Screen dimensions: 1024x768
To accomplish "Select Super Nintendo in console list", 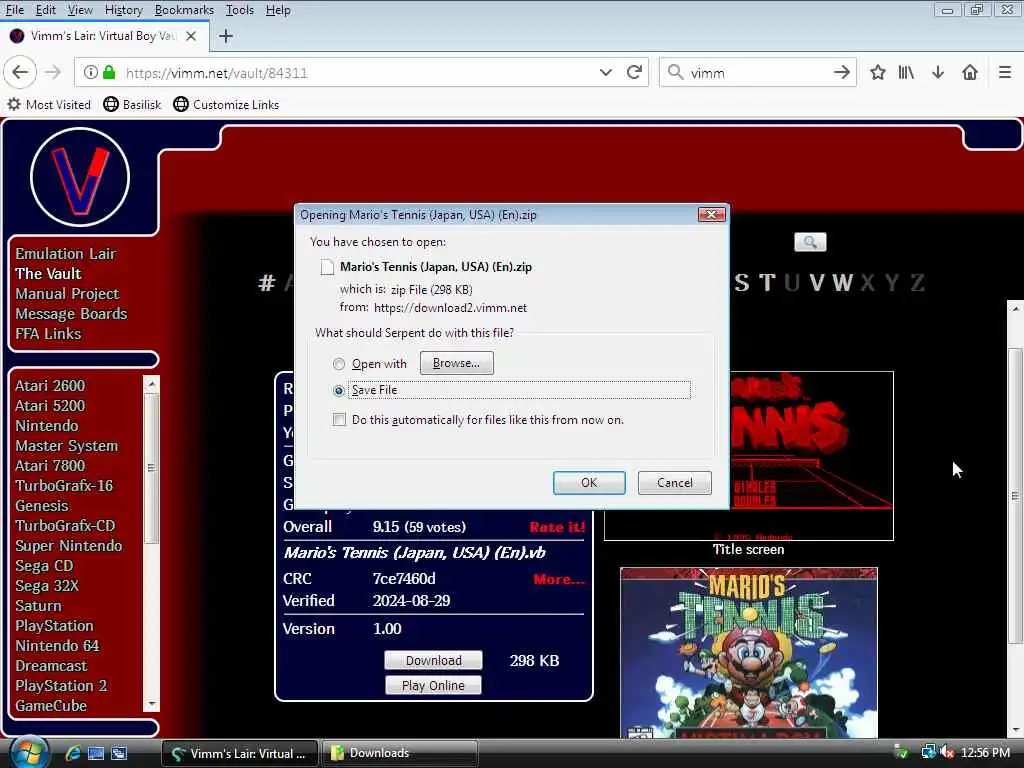I will pyautogui.click(x=69, y=546).
